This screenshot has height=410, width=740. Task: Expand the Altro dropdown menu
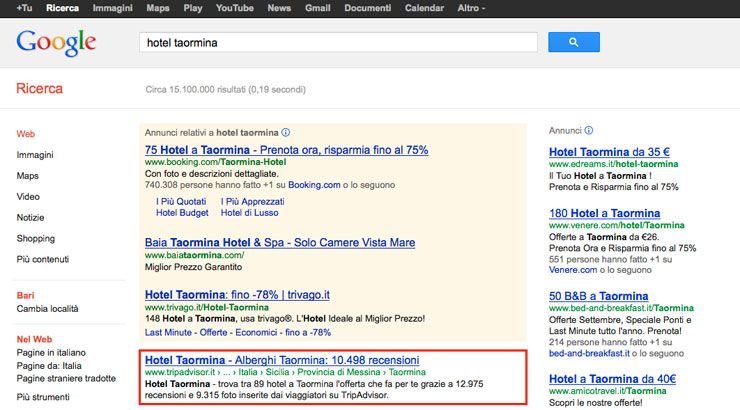click(471, 8)
